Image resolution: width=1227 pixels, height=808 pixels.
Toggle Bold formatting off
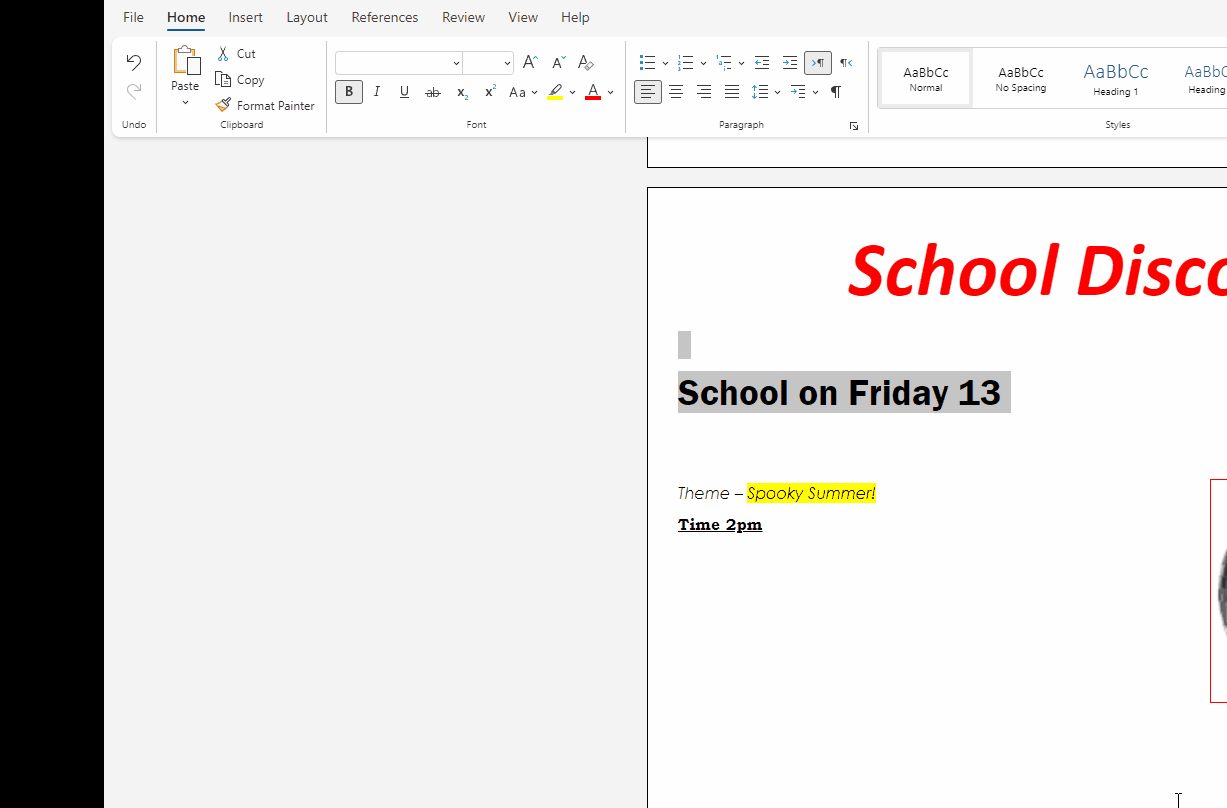[348, 92]
